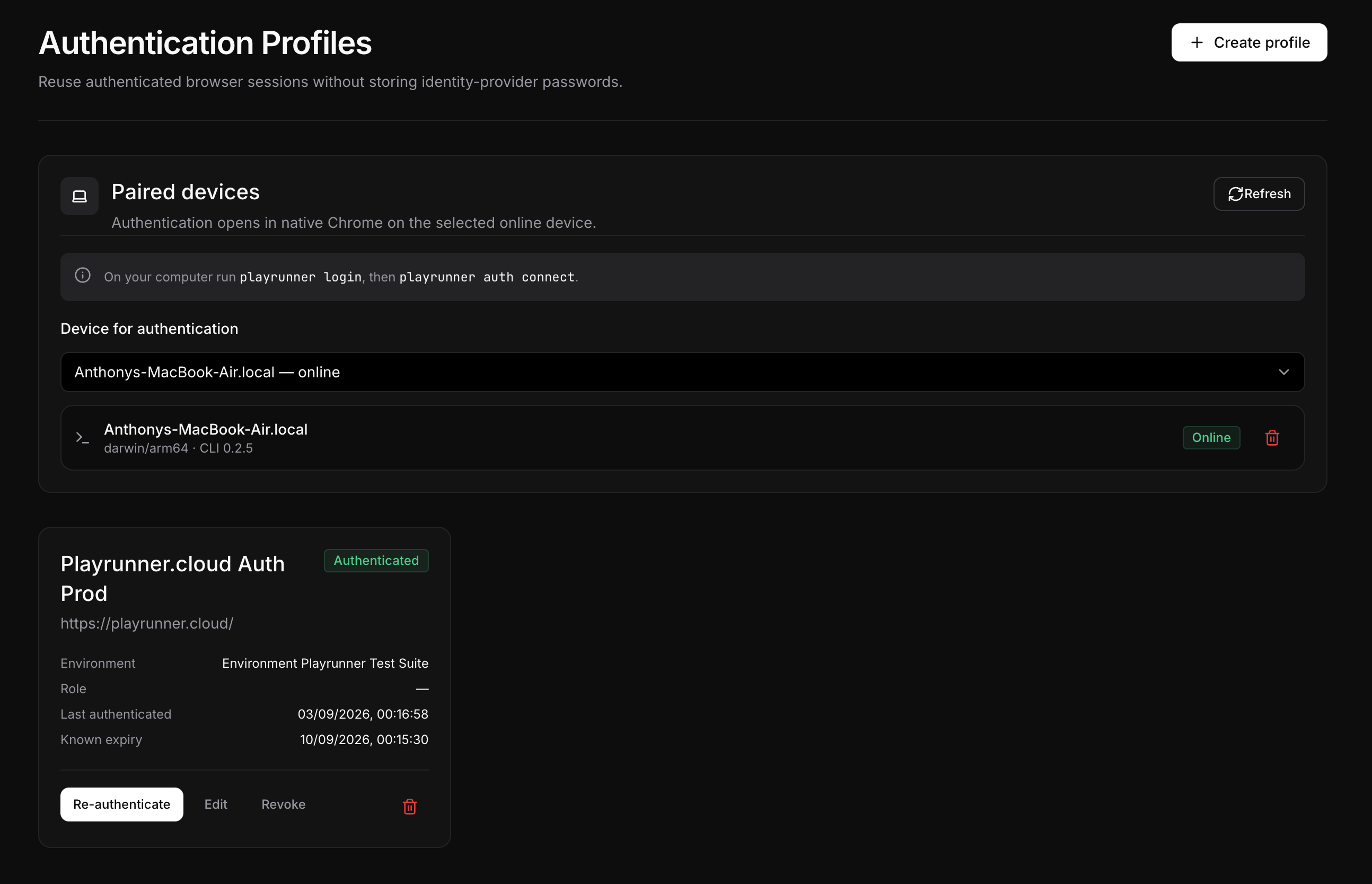Delete the Anthonys-MacBook-Air.local paired device

pyautogui.click(x=1272, y=437)
